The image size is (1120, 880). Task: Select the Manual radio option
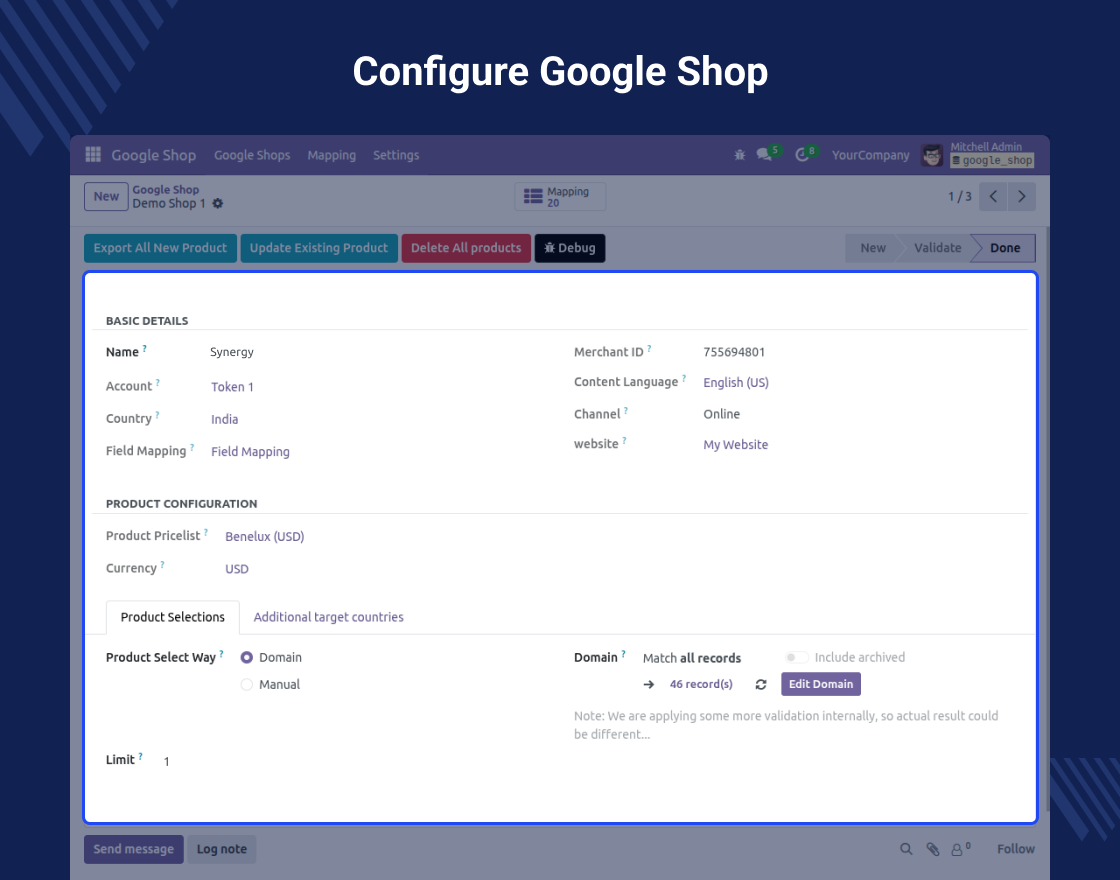246,684
